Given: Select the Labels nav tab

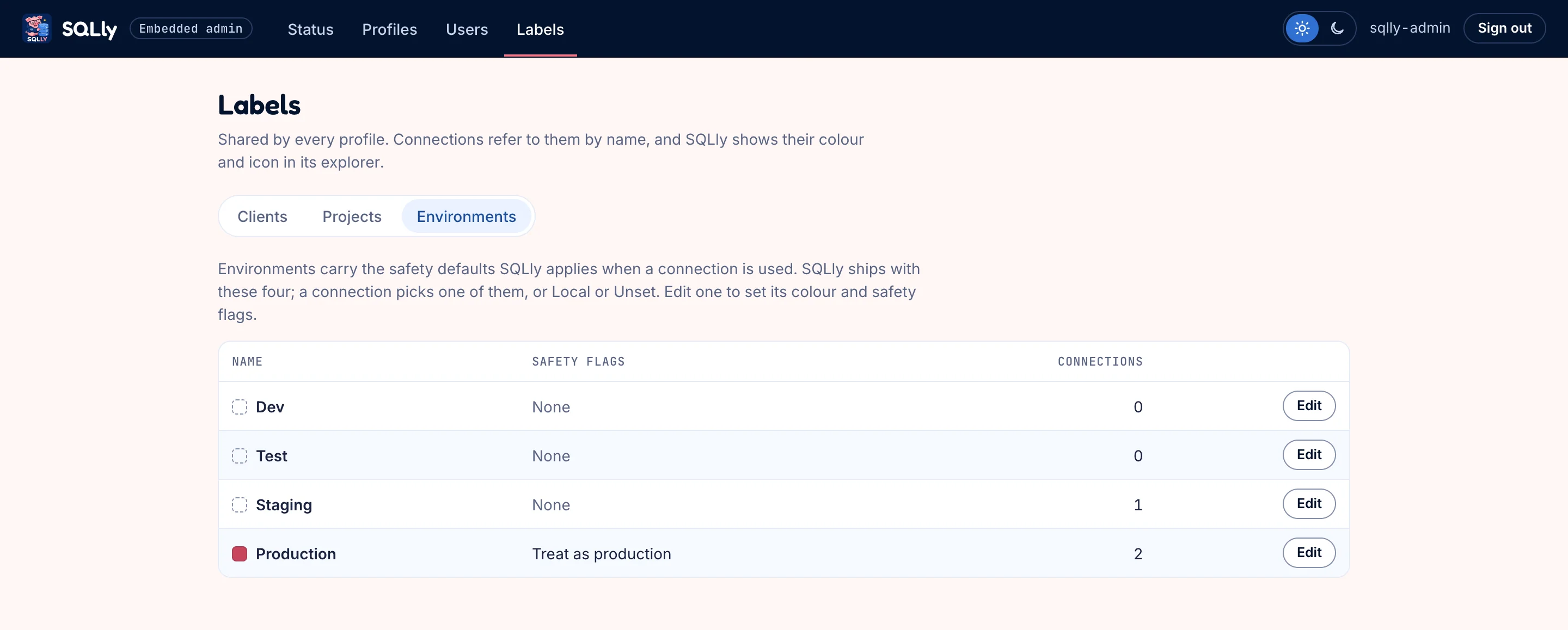Looking at the screenshot, I should pyautogui.click(x=540, y=29).
